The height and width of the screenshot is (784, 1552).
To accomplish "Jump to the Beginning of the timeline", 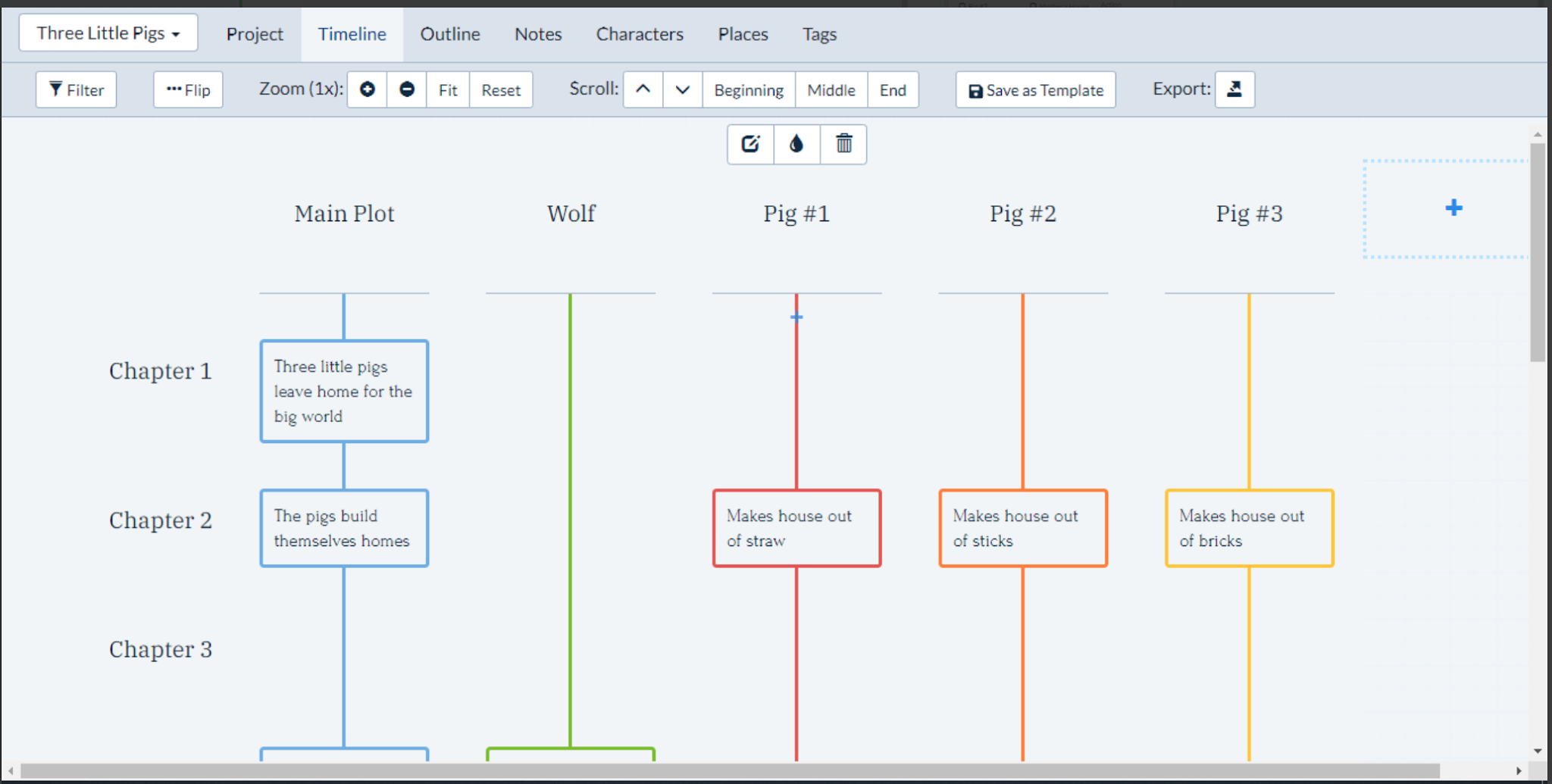I will [x=748, y=89].
